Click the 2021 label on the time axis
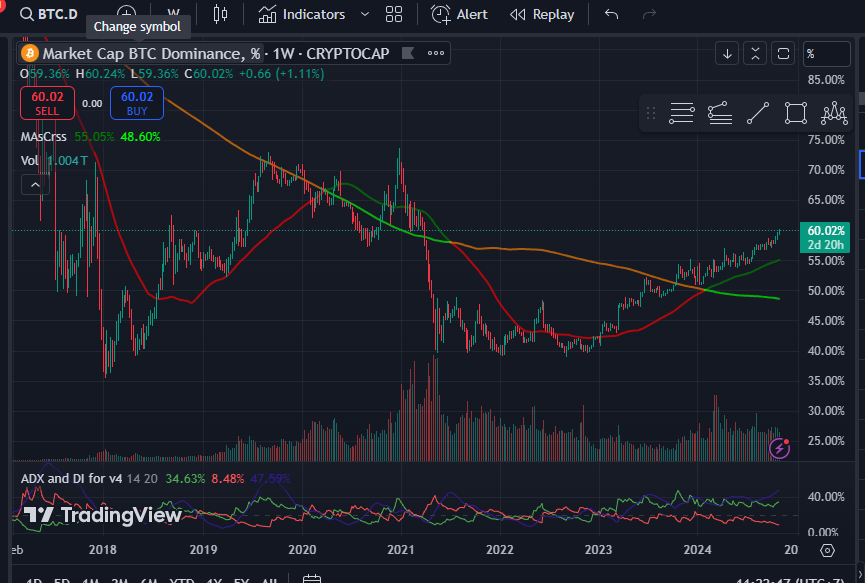This screenshot has height=583, width=865. (x=401, y=549)
